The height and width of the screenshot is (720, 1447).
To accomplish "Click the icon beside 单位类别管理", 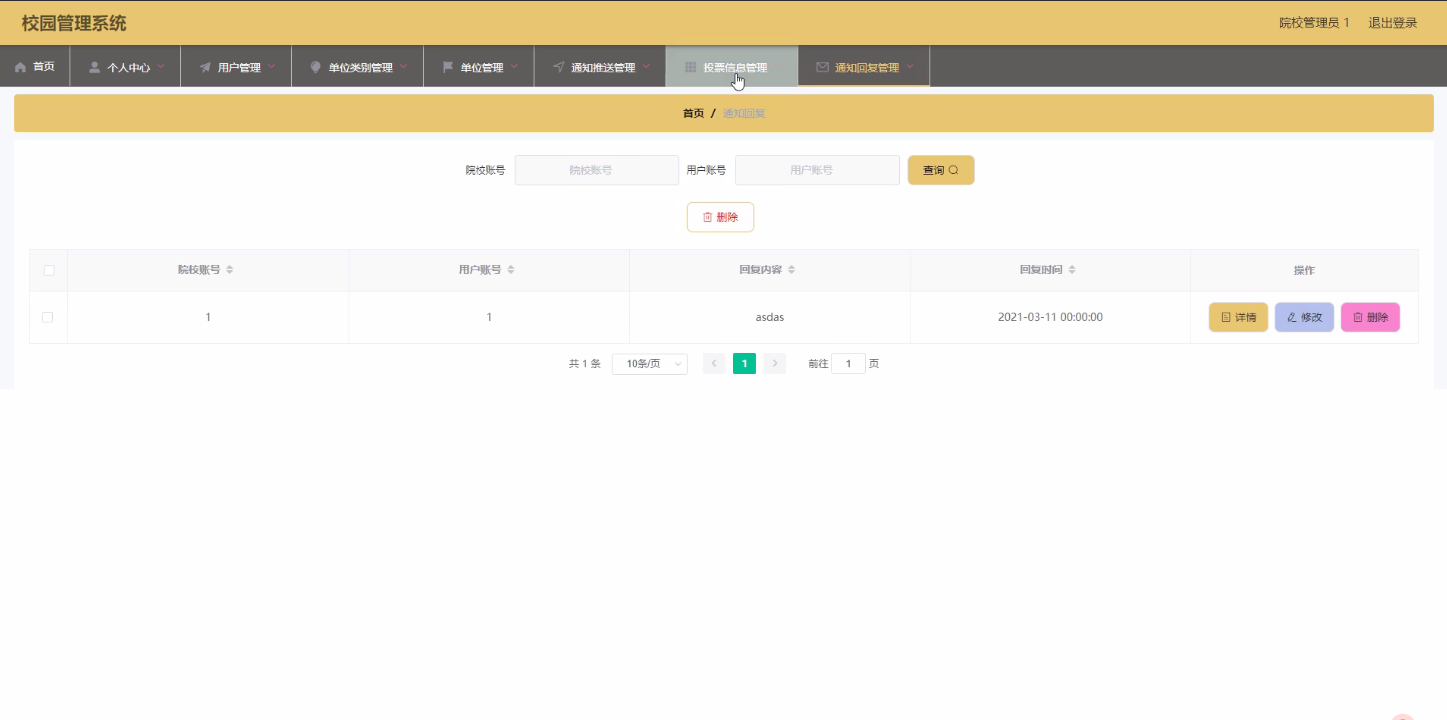I will [x=316, y=67].
